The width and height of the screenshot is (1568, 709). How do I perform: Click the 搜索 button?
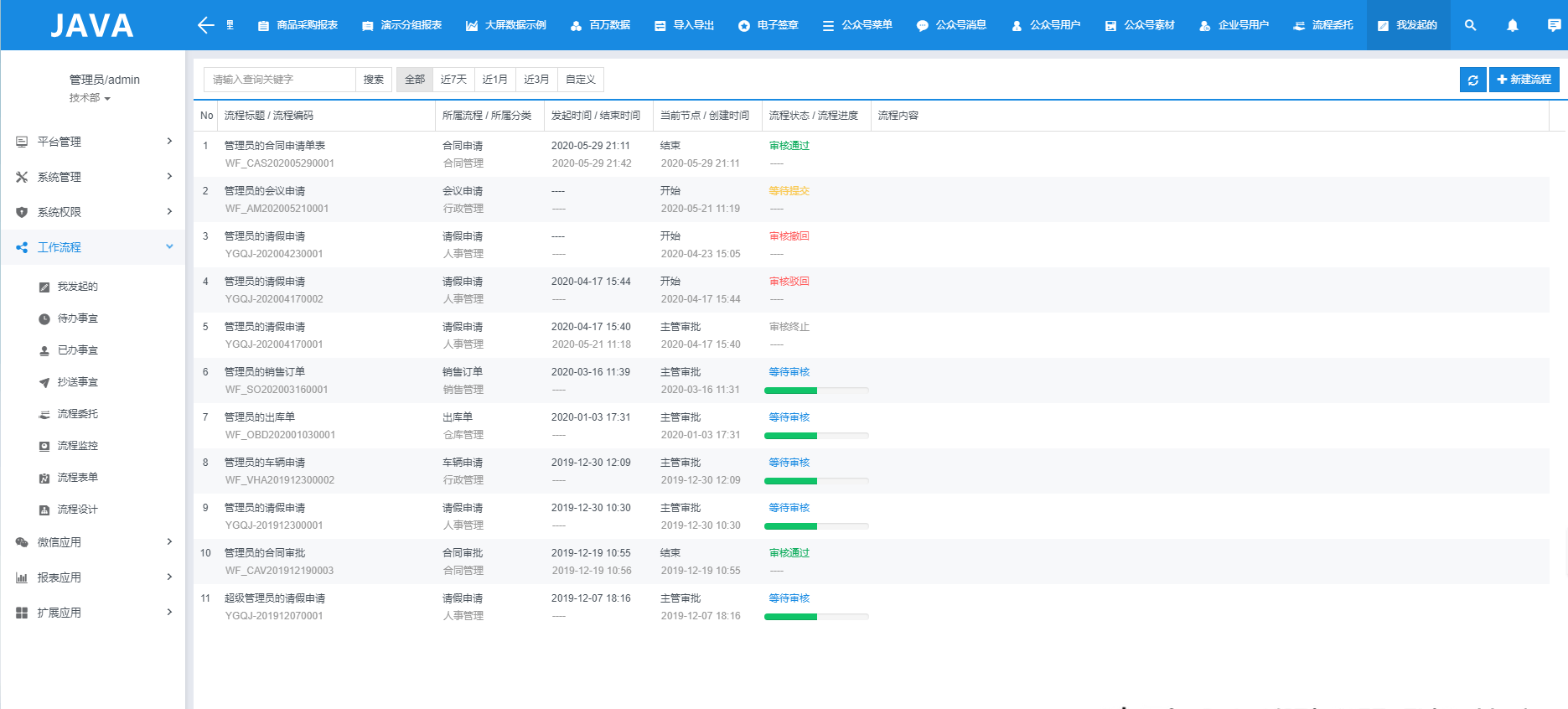374,80
